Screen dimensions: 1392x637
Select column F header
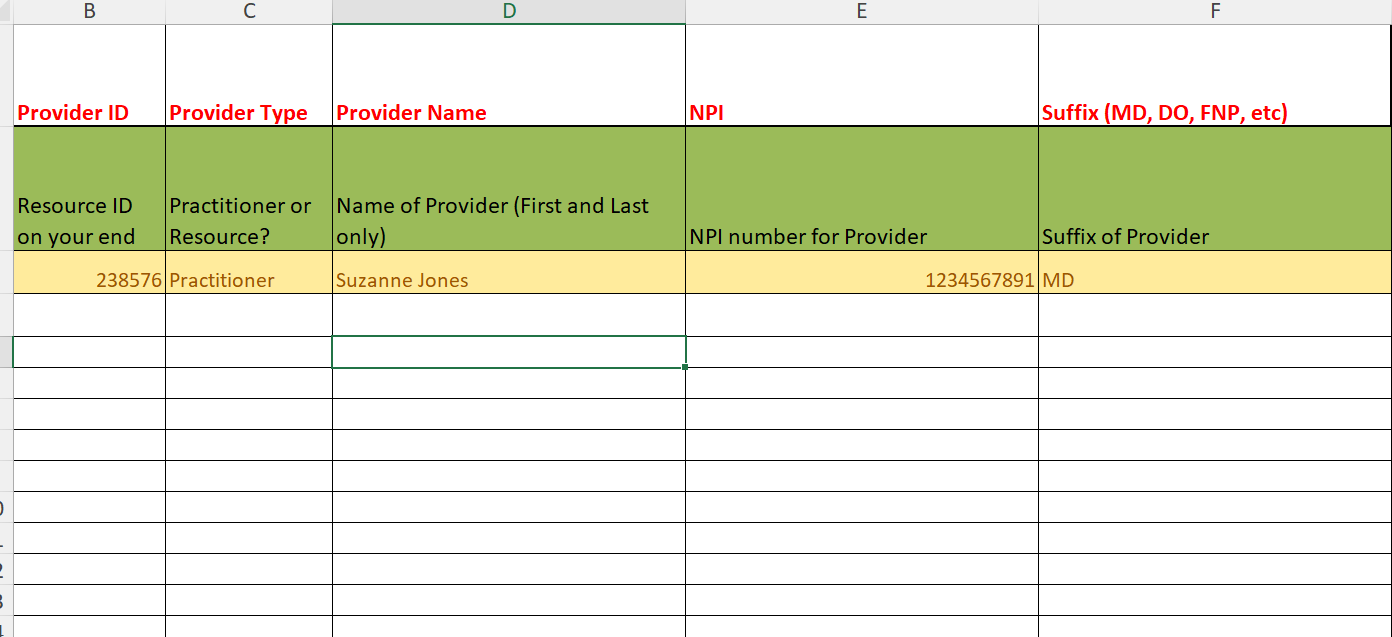(1214, 11)
